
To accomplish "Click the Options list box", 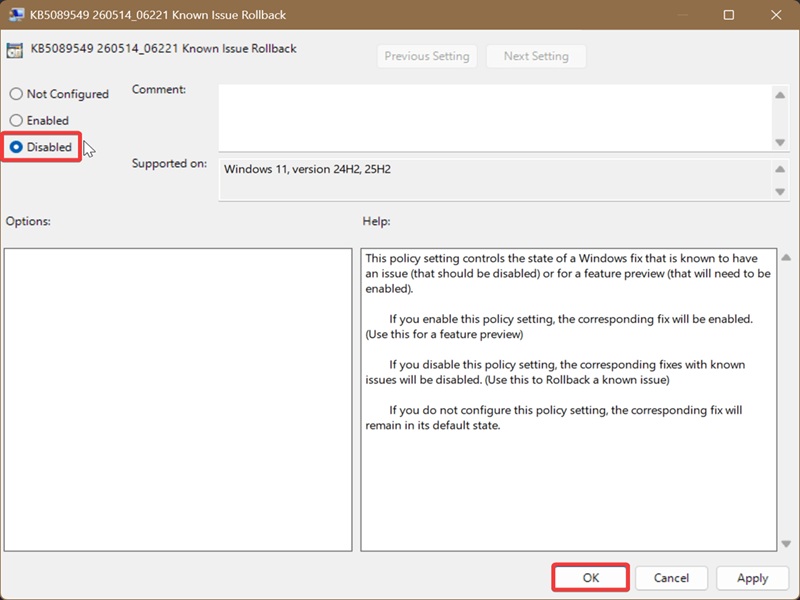I will pyautogui.click(x=178, y=399).
